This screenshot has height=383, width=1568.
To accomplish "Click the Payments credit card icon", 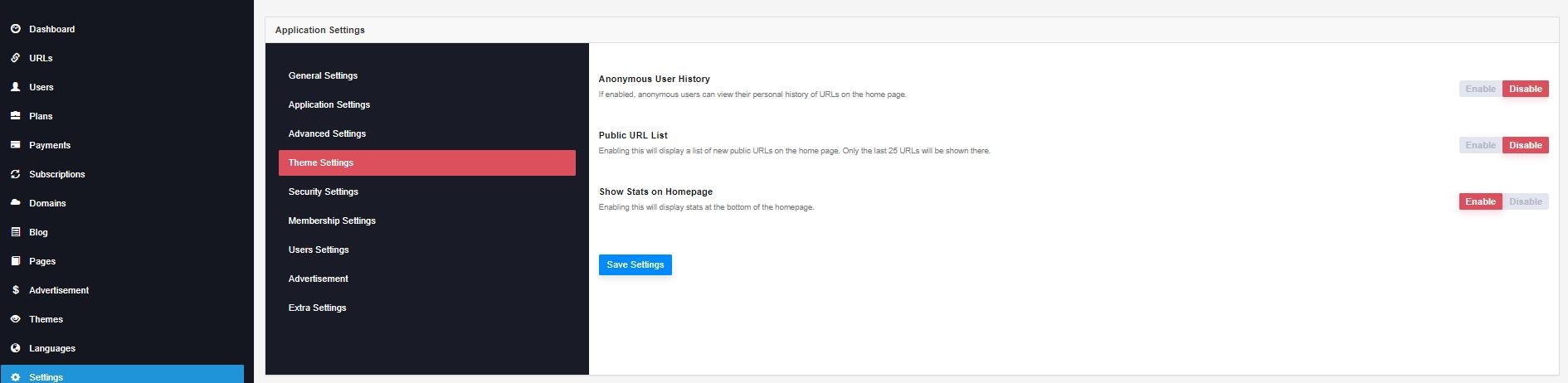I will coord(15,145).
